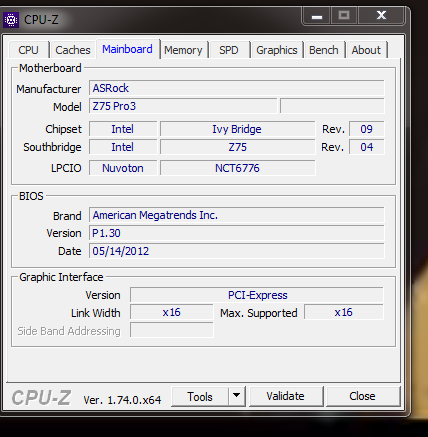This screenshot has width=428, height=437.
Task: Click the BIOS date 05/14/2012 field
Action: 237,251
